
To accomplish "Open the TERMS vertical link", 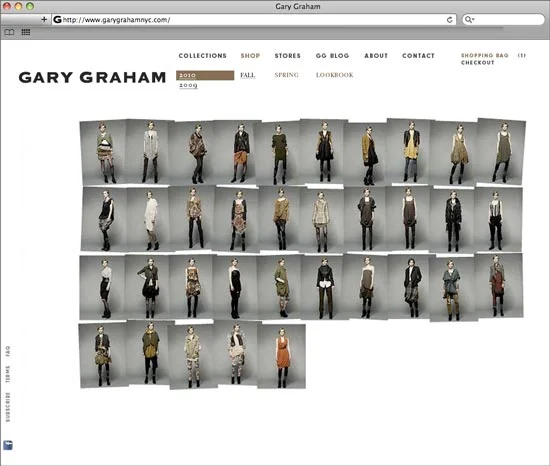I will [x=8, y=374].
